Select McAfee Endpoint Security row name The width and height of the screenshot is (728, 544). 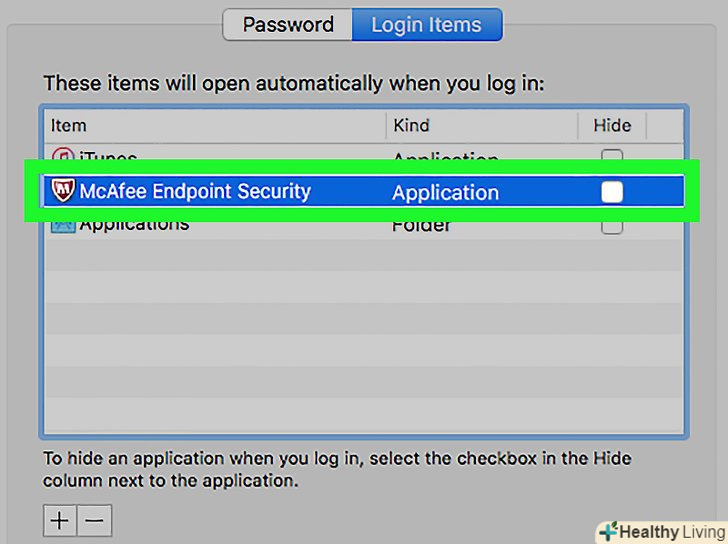point(195,191)
